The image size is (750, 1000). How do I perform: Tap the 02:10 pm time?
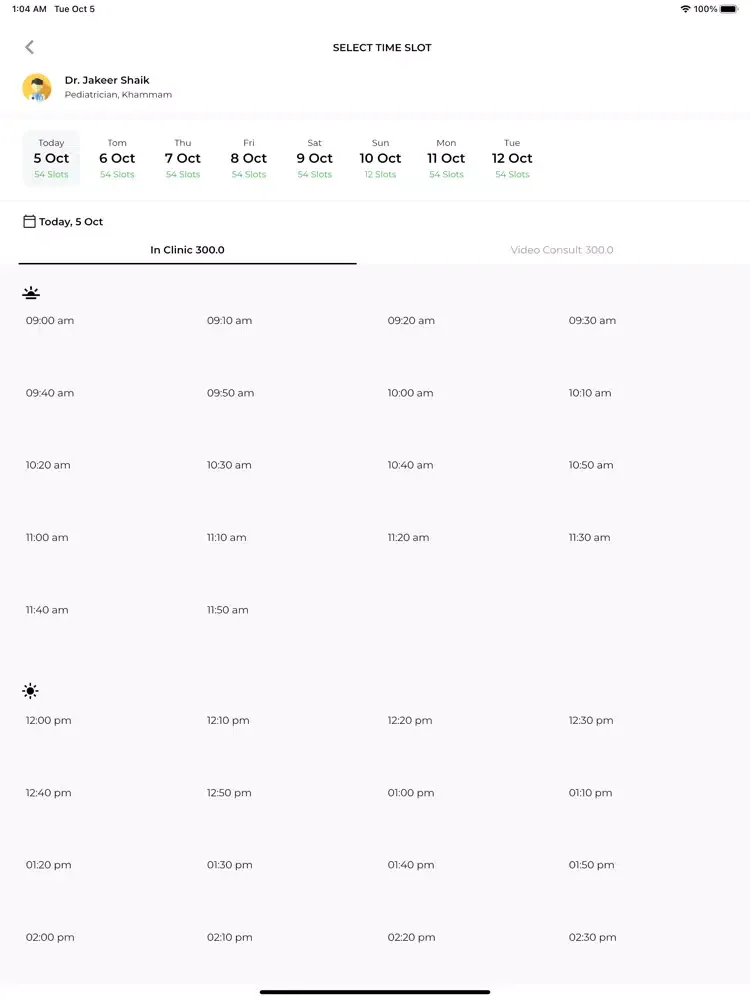[230, 938]
